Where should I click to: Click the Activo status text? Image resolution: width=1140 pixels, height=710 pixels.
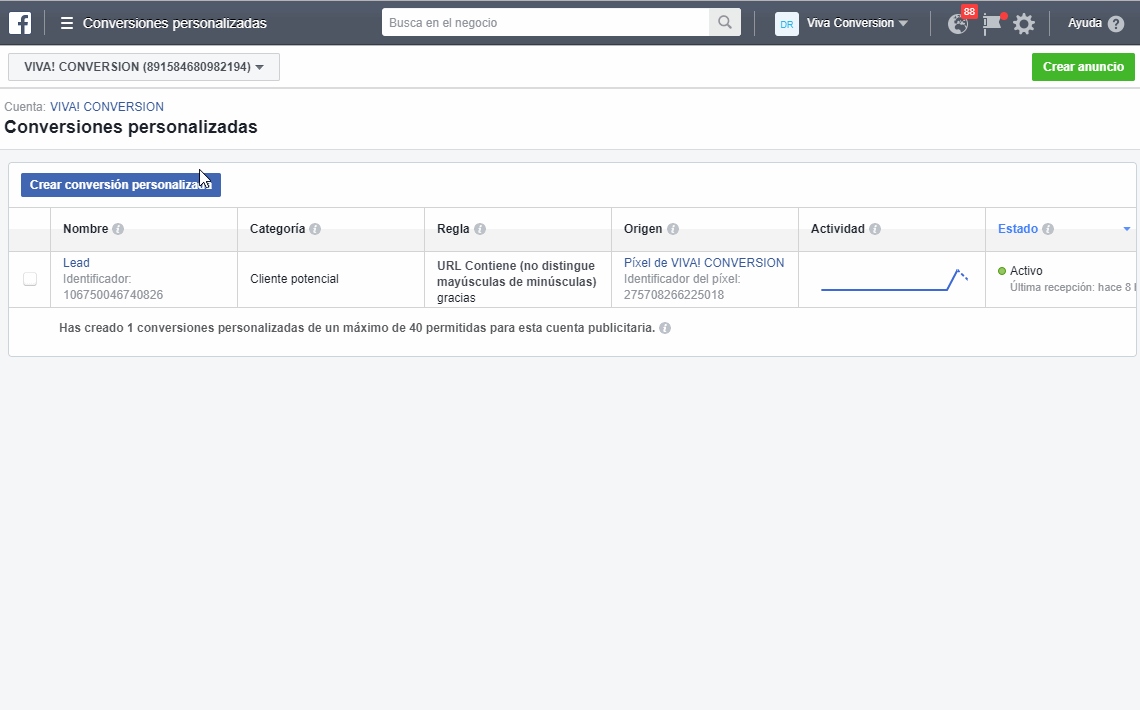pyautogui.click(x=1026, y=271)
